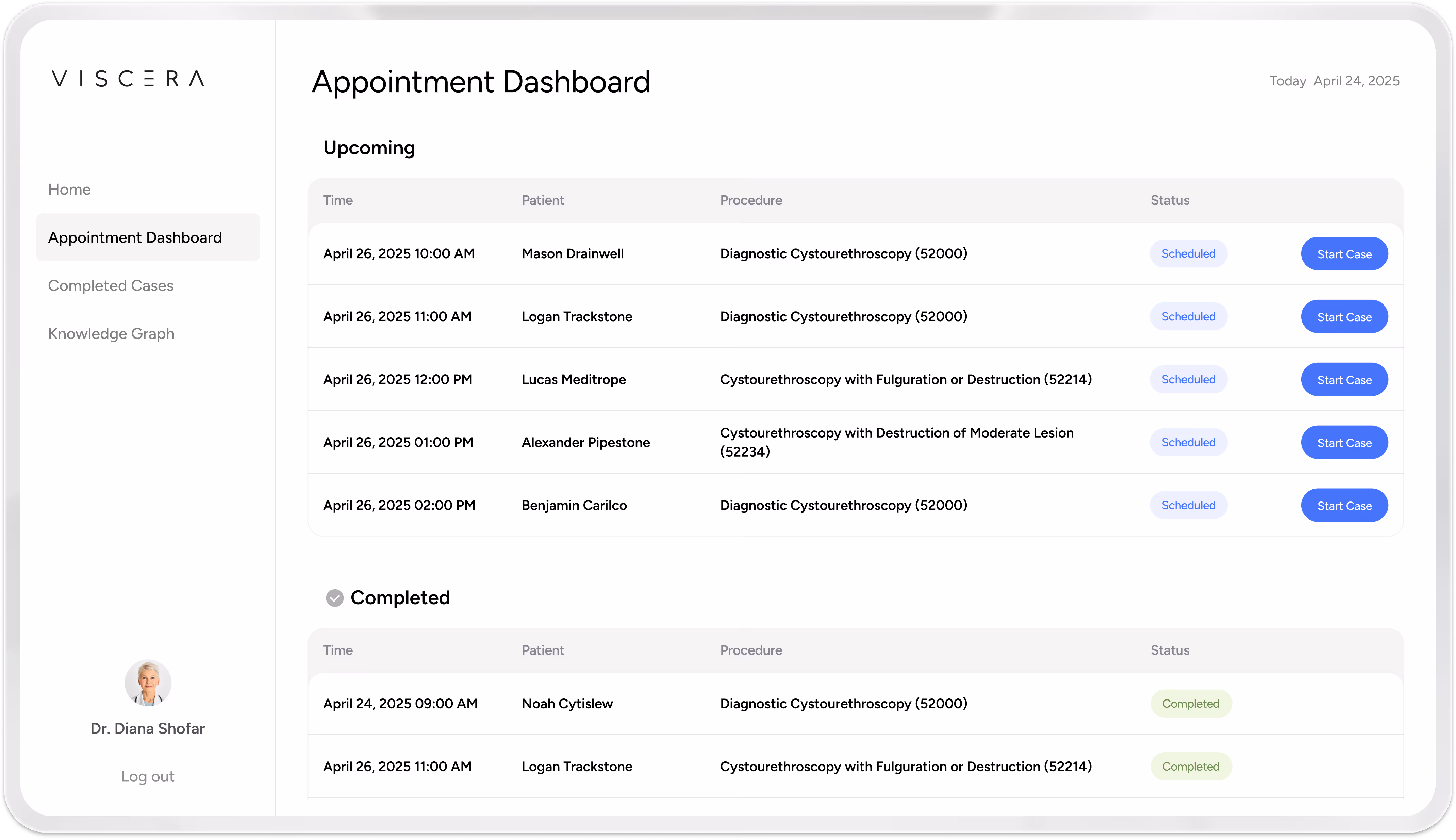This screenshot has height=840, width=1456.
Task: Open the Appointment Dashboard page
Action: (134, 237)
